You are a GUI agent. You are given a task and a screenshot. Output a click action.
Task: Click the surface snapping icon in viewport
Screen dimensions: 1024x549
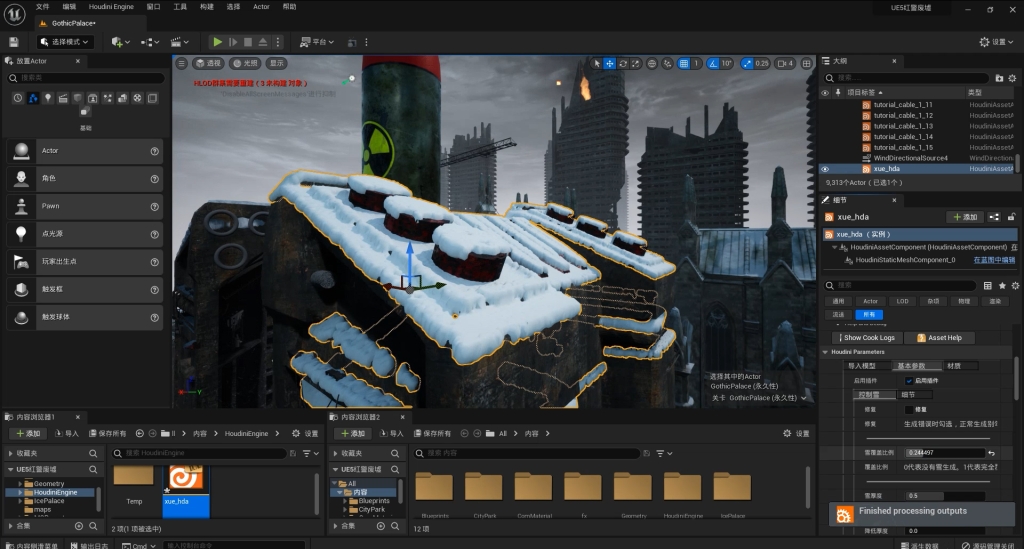point(667,63)
